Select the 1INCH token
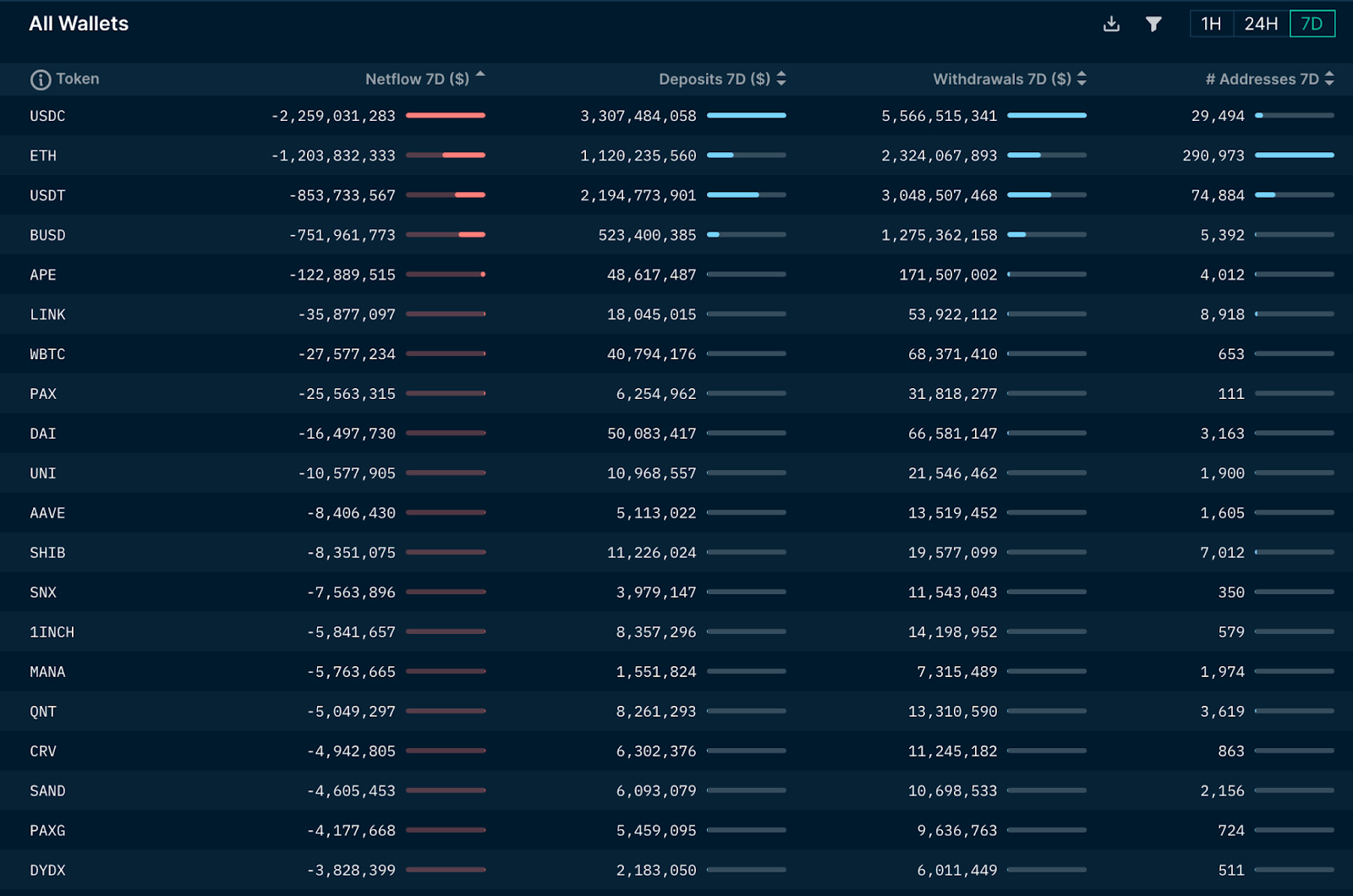This screenshot has height=896, width=1353. 52,632
